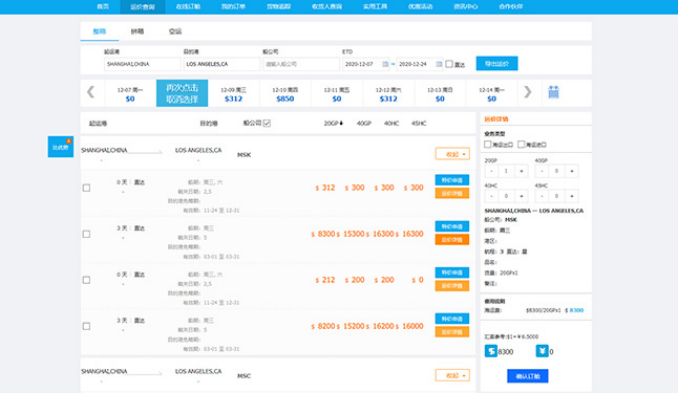Select the 12-11 date cell showing $0
Screen dimensions: 678x394
337,93
